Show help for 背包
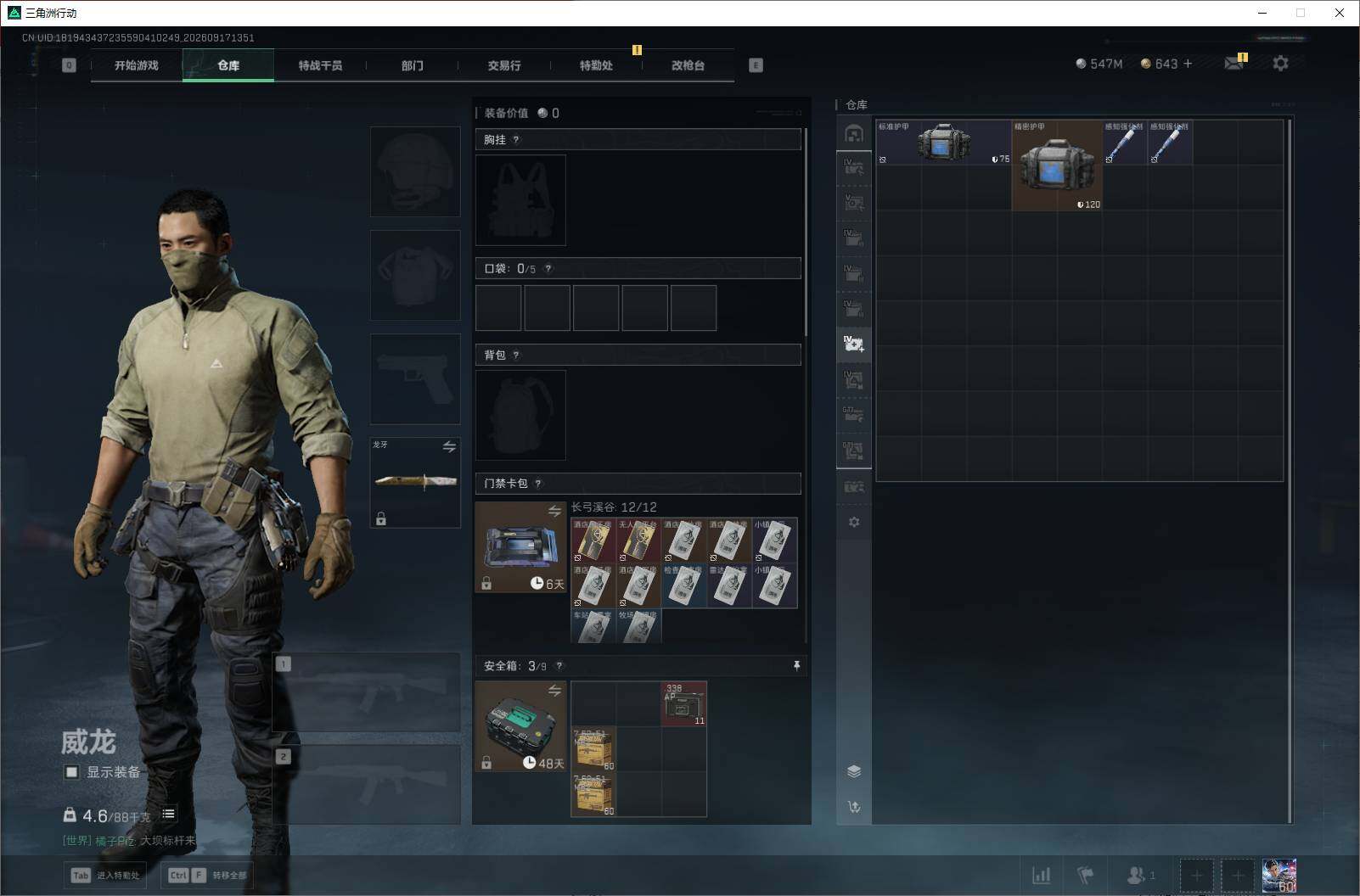 (516, 355)
